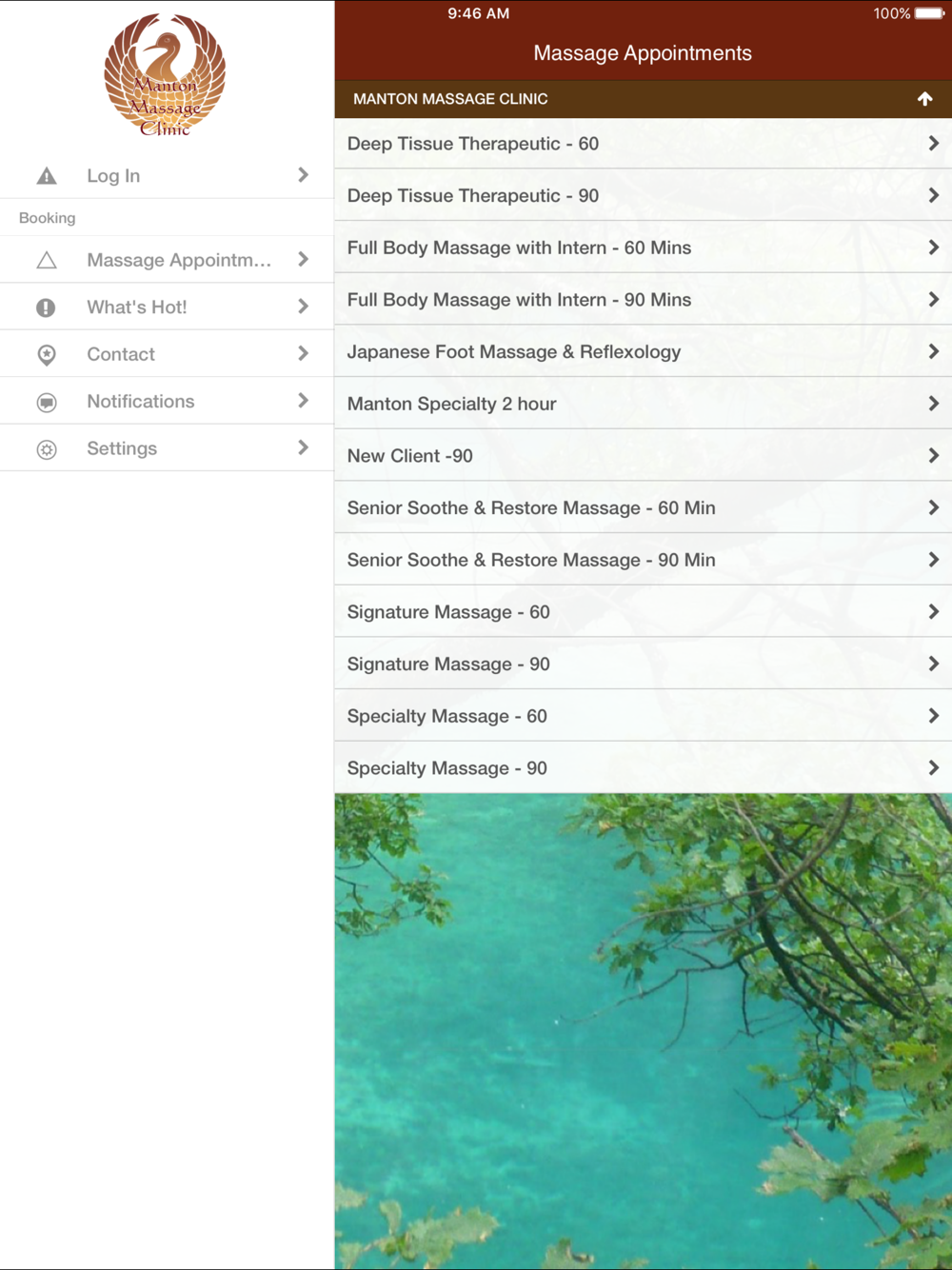Screen dimensions: 952x1270
Task: Click the 9:46 AM clock
Action: (479, 13)
